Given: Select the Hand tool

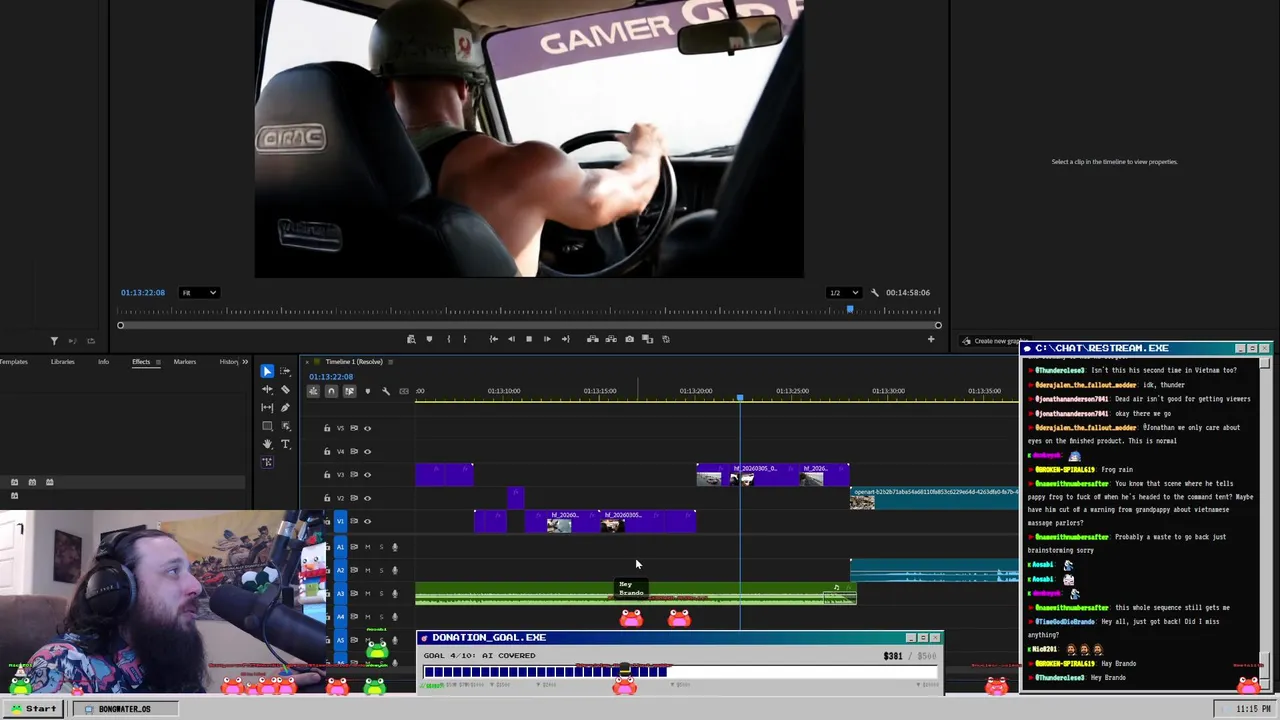Looking at the screenshot, I should tap(267, 444).
